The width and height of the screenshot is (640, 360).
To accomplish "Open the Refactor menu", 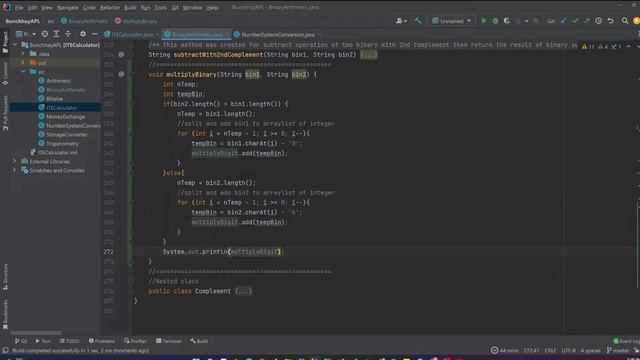I will point(110,7).
